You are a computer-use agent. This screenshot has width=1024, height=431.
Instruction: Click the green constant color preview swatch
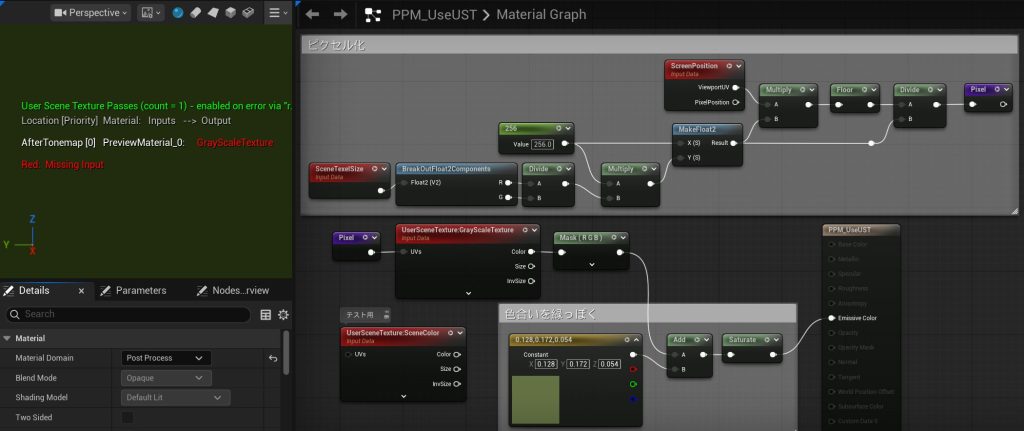click(x=536, y=398)
